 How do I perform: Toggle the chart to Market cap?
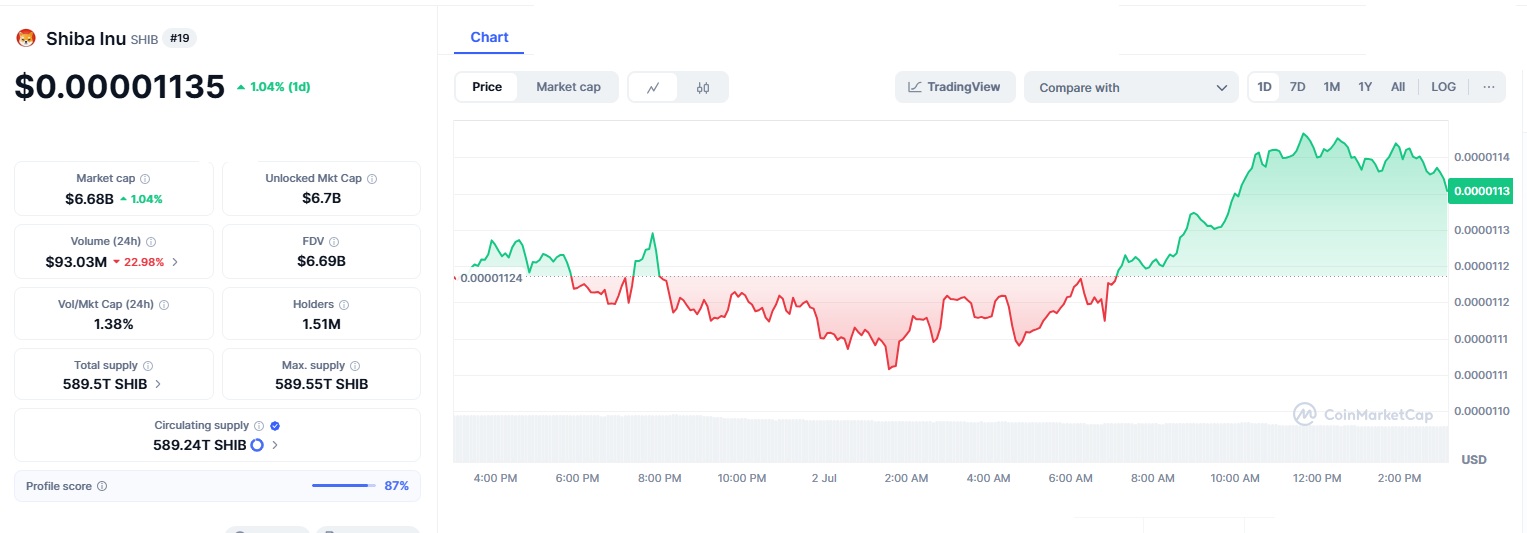[x=568, y=87]
